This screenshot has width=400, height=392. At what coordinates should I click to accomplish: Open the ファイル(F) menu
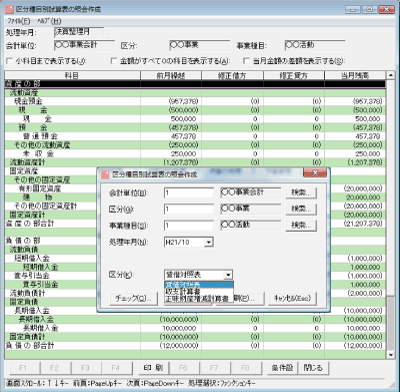(x=19, y=21)
